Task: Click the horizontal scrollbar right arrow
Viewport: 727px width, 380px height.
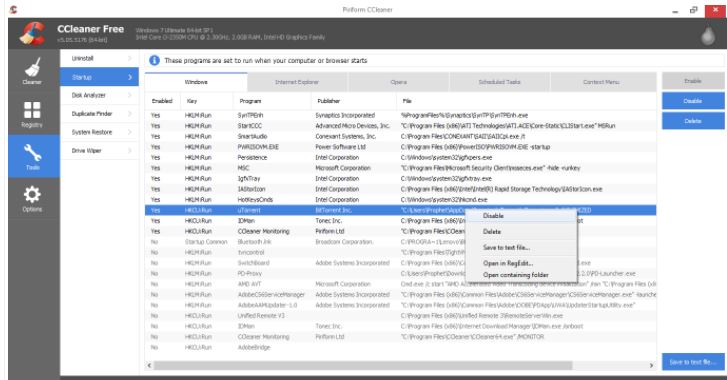Action: 651,366
